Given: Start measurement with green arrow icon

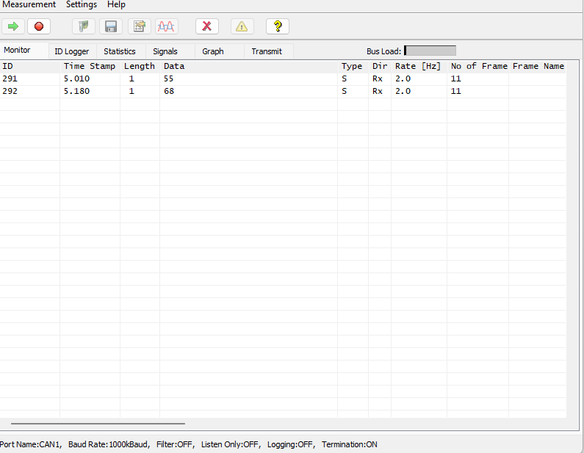Looking at the screenshot, I should coord(13,26).
